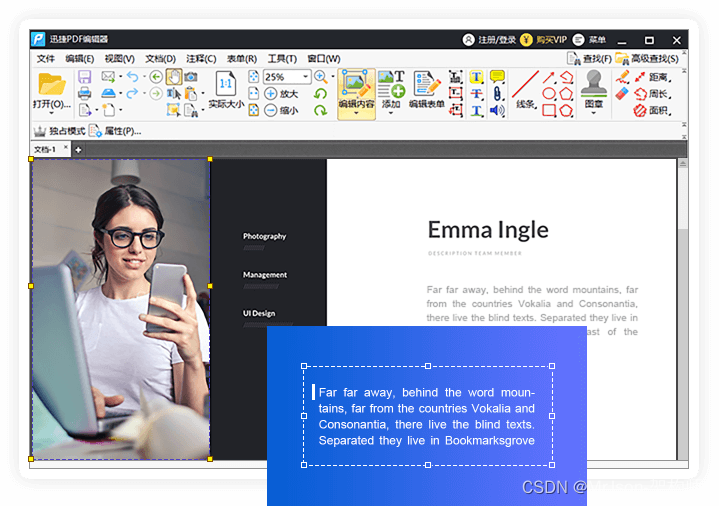Click the 放大 zoom in plus button
This screenshot has height=506, width=719.
pyautogui.click(x=282, y=94)
